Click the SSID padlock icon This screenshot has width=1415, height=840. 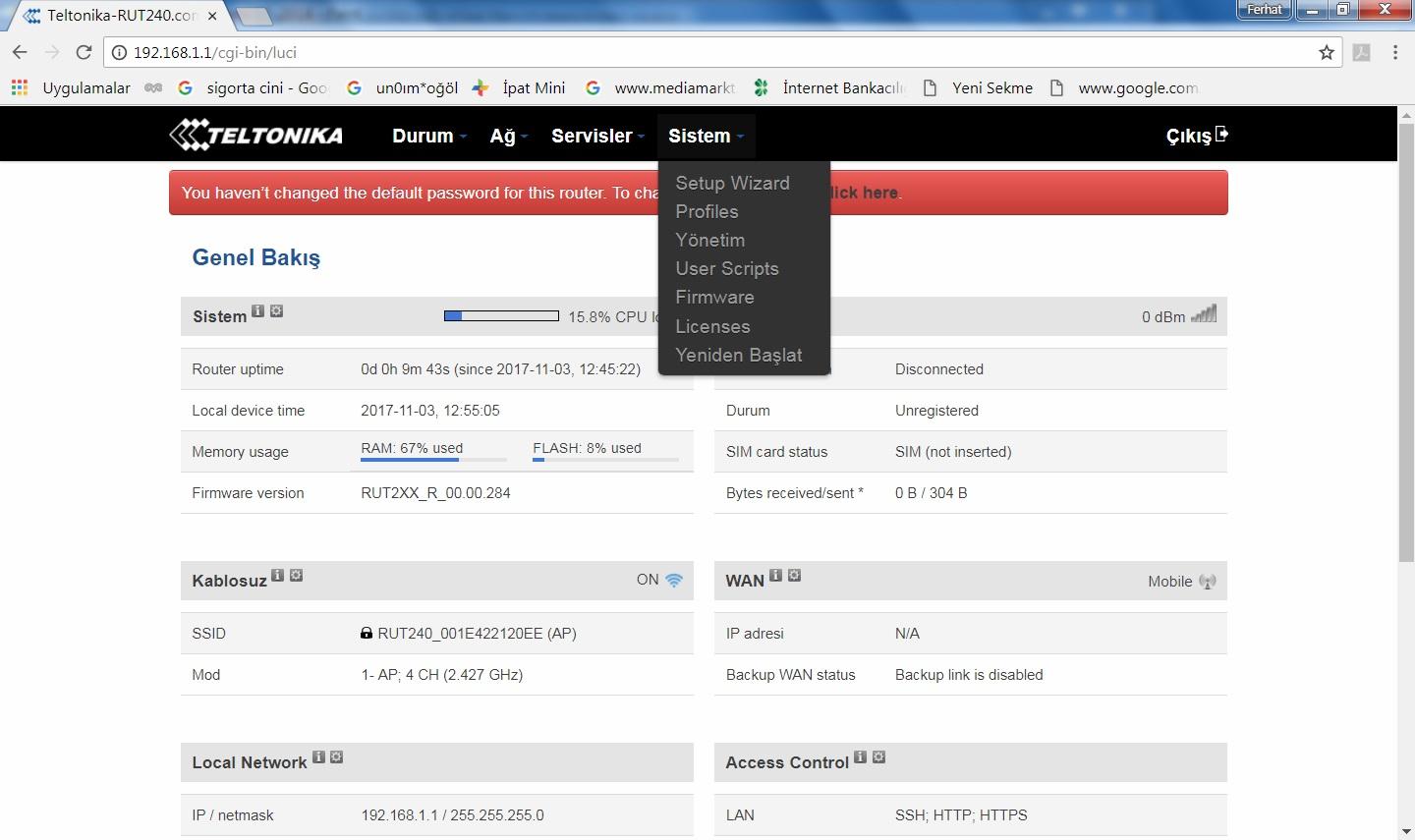click(367, 634)
